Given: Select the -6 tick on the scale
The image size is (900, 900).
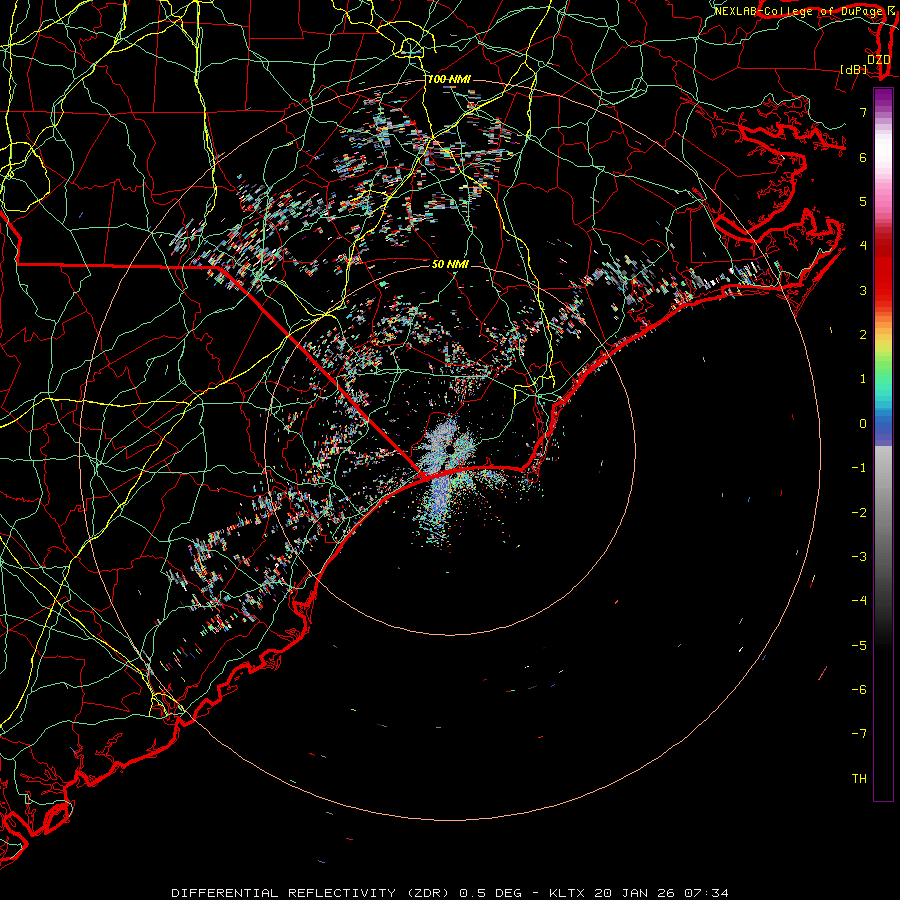Looking at the screenshot, I should click(x=859, y=690).
